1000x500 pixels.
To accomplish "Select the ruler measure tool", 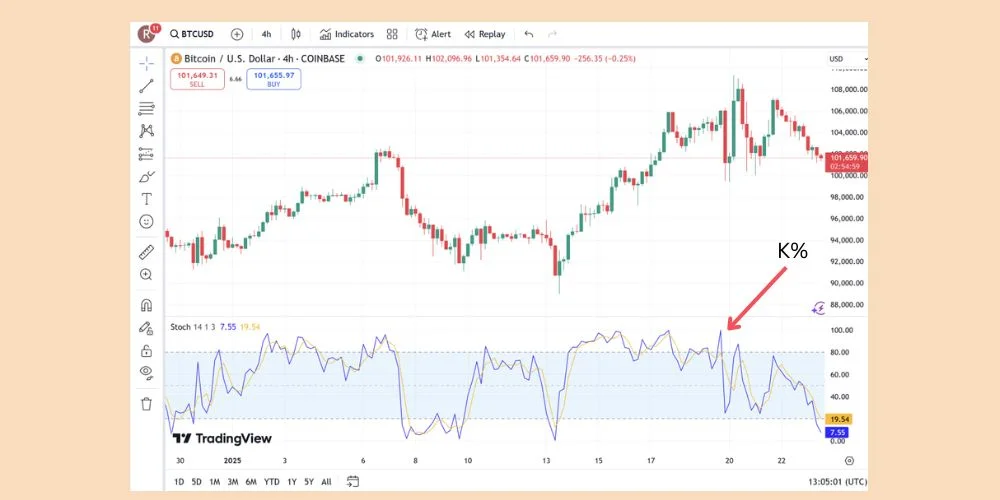I will coord(147,252).
